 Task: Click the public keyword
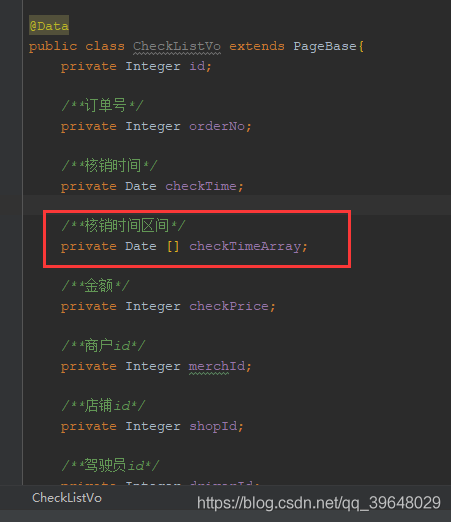click(53, 46)
